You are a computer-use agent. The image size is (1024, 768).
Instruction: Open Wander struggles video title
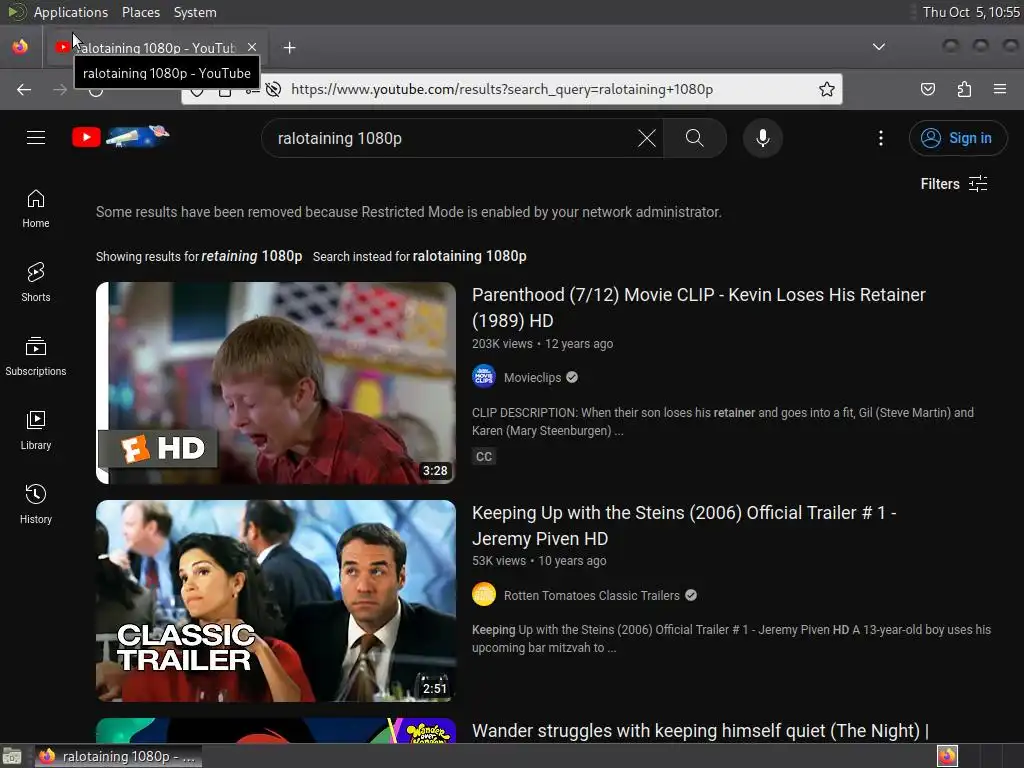(700, 731)
